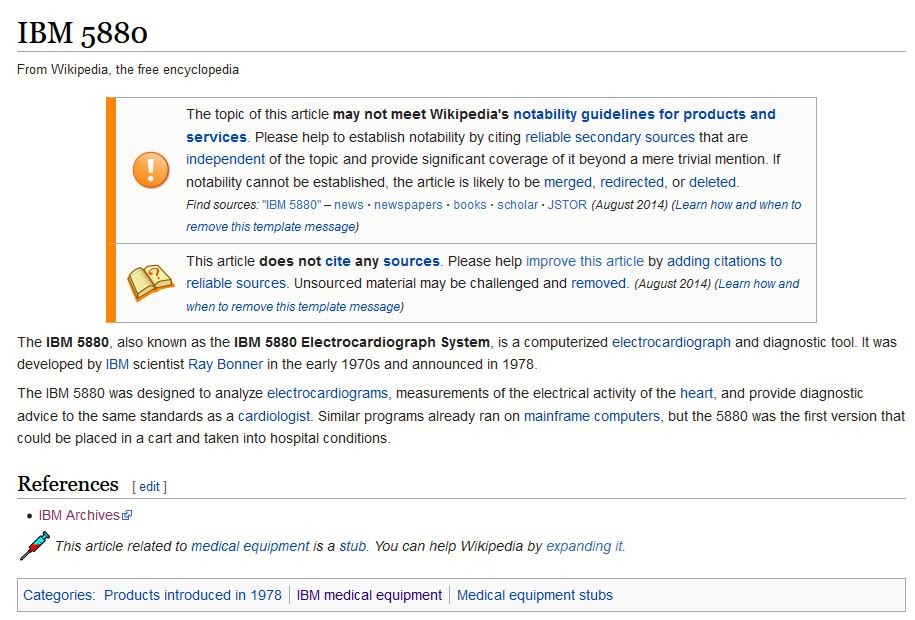Click the news find-sources link
The height and width of the screenshot is (620, 915).
pos(349,205)
